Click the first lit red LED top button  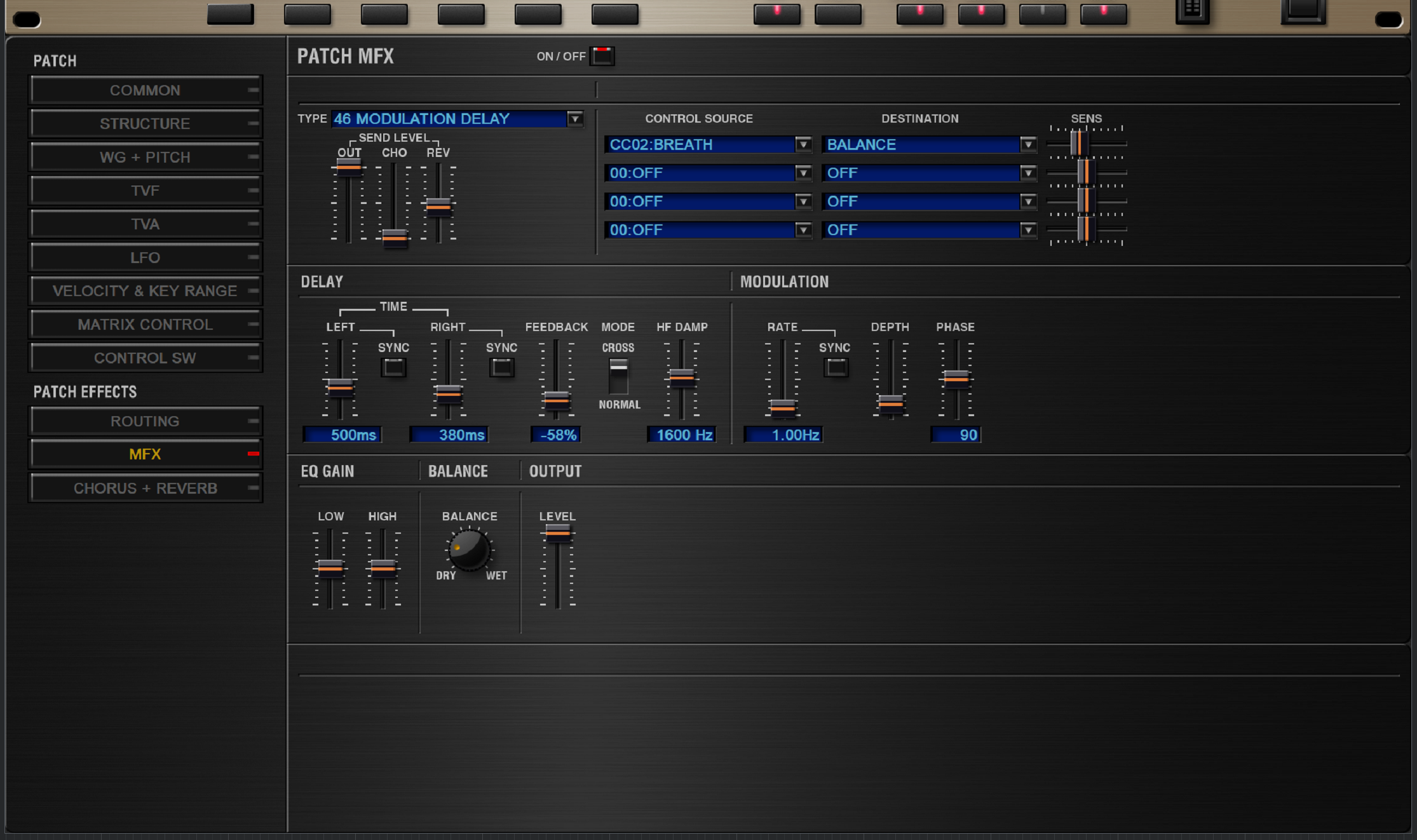pyautogui.click(x=776, y=13)
